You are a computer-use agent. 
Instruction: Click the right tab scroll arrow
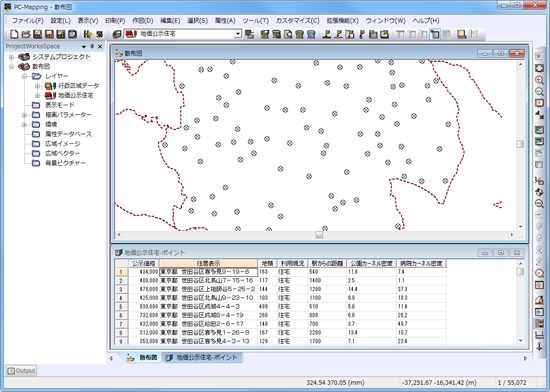(525, 358)
